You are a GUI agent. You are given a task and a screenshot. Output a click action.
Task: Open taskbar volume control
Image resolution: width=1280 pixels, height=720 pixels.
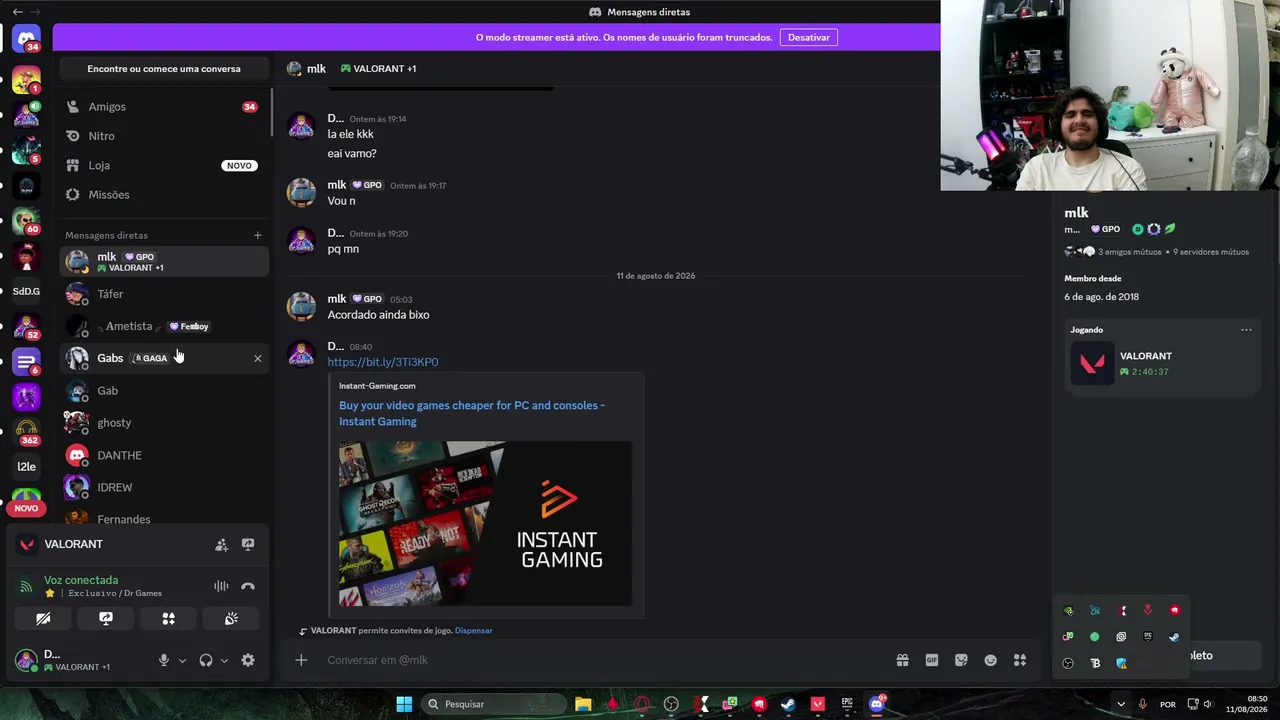1207,704
